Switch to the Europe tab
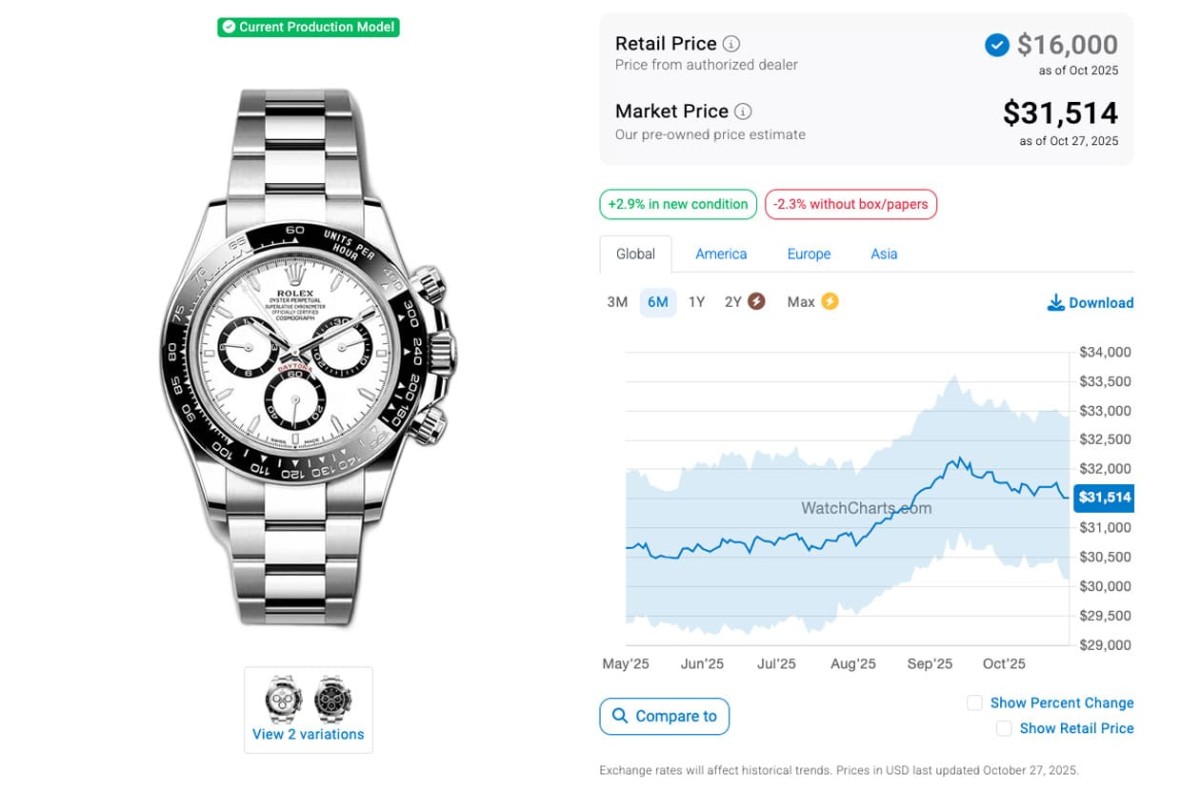 808,254
